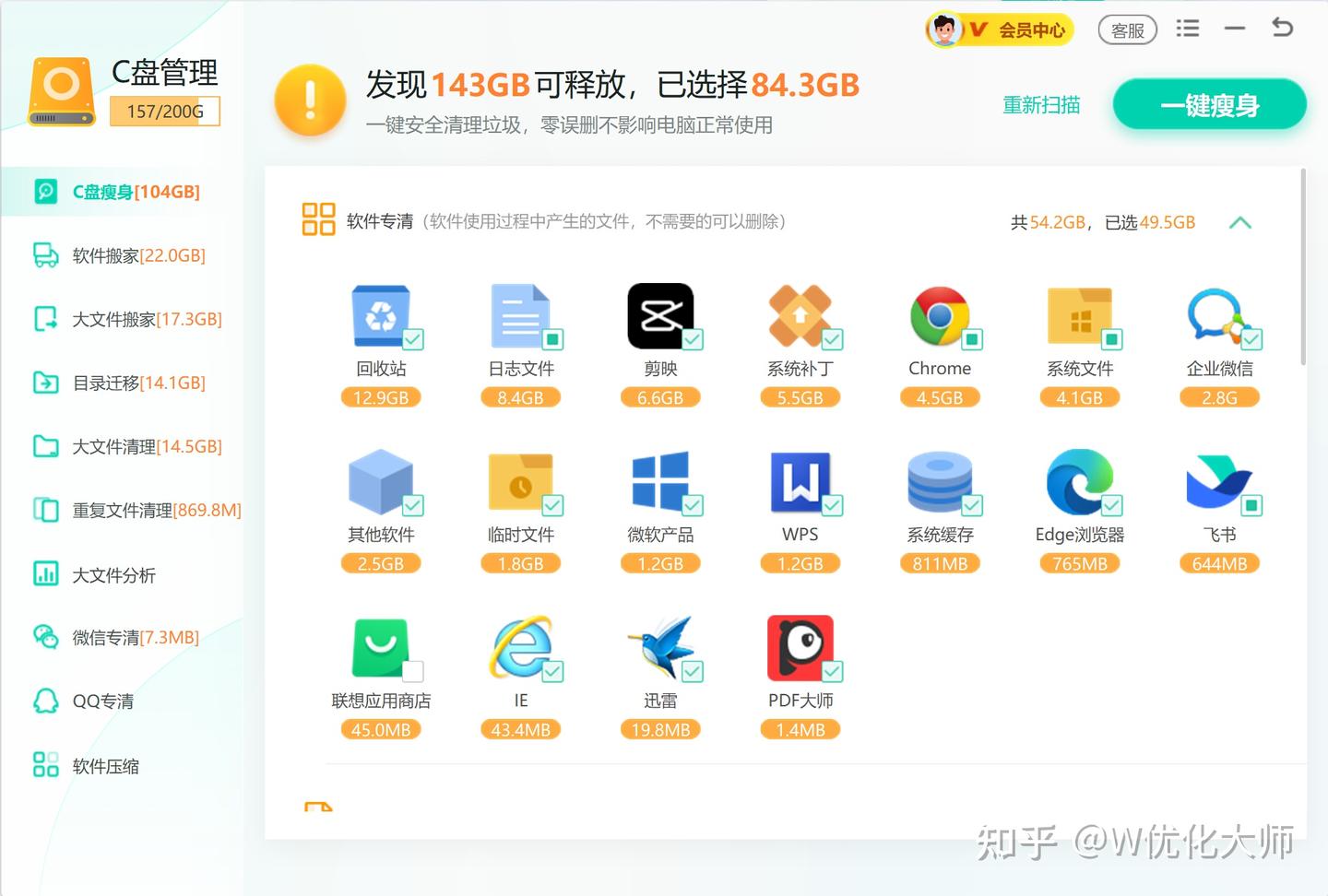Select the 飞书 app icon
The image size is (1328, 896).
1219,482
